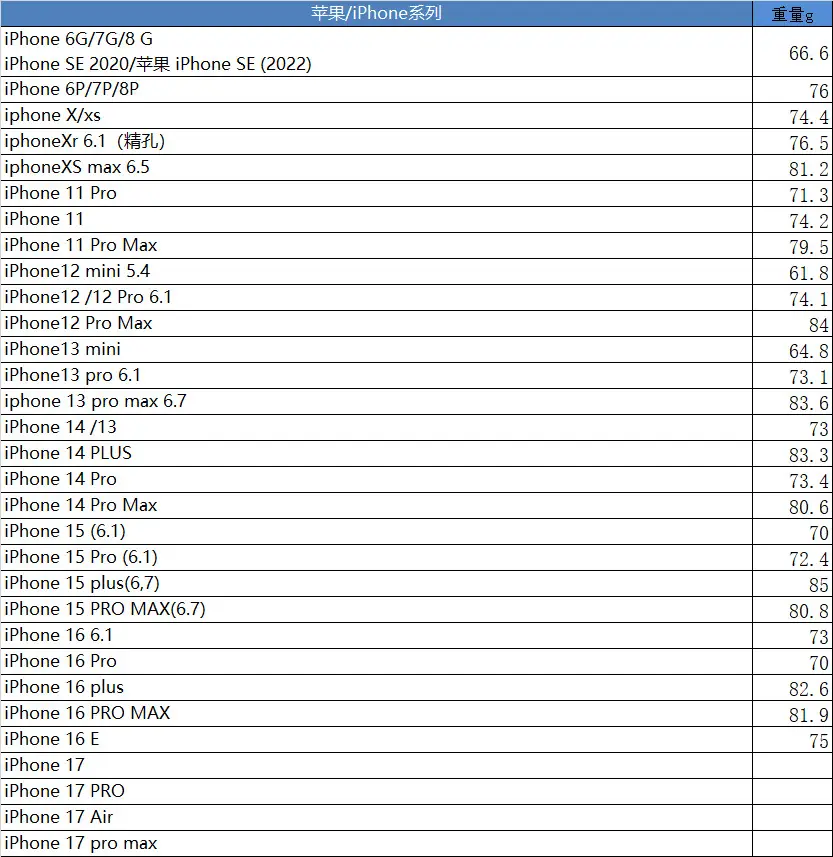
Task: Select the iPhone 15 (6.1) cell
Action: pos(376,531)
